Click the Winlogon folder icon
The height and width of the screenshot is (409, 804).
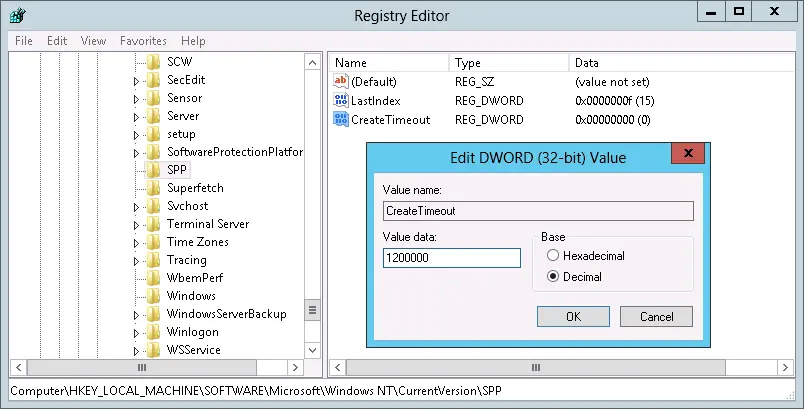pos(153,332)
